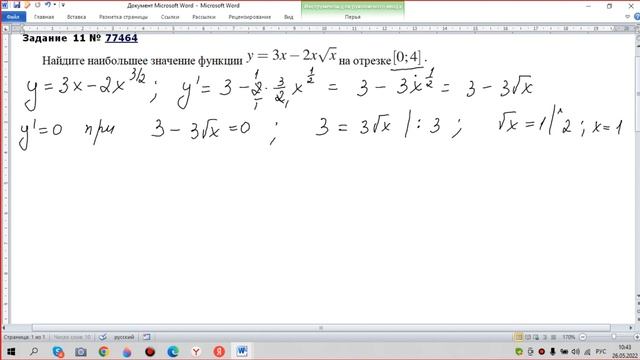
Task: Open the Разметка страницы tab
Action: (x=123, y=17)
